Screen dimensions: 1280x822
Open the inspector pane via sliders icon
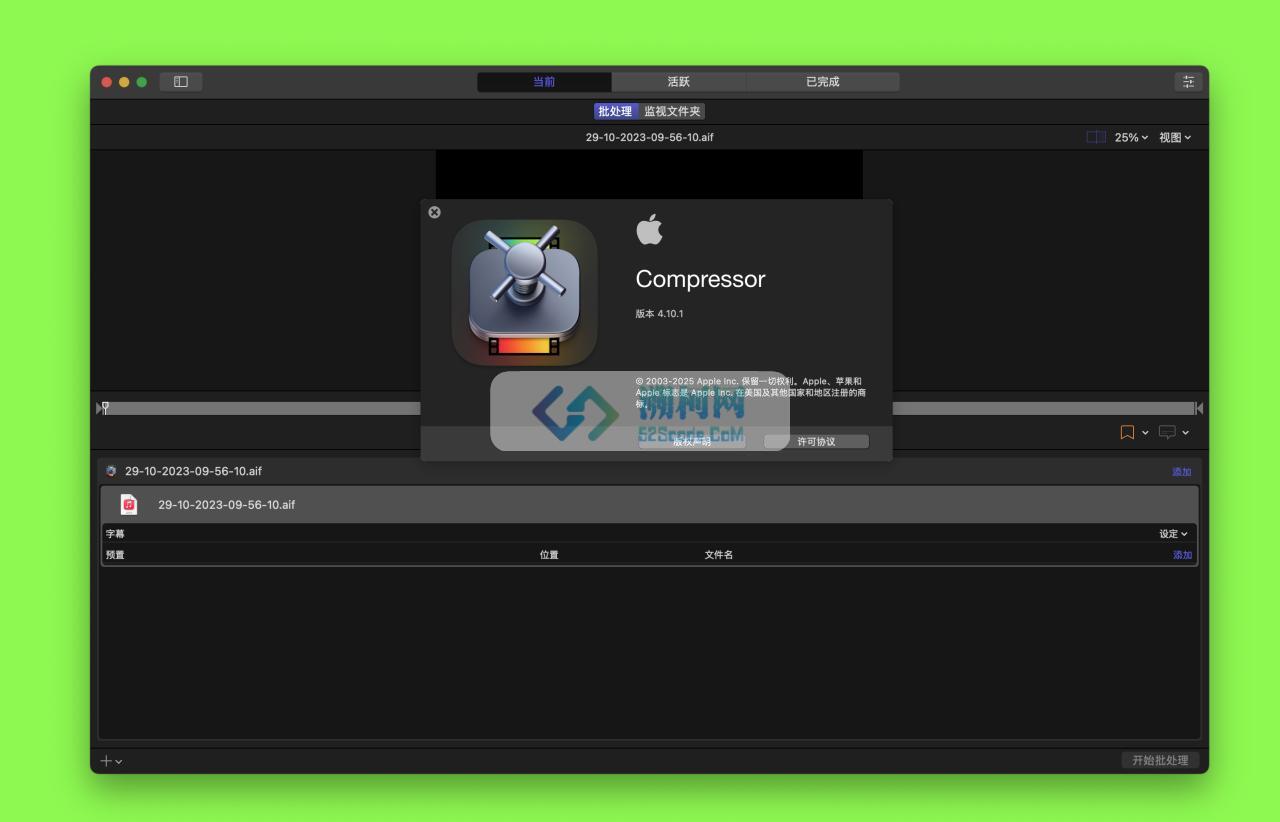pyautogui.click(x=1188, y=82)
